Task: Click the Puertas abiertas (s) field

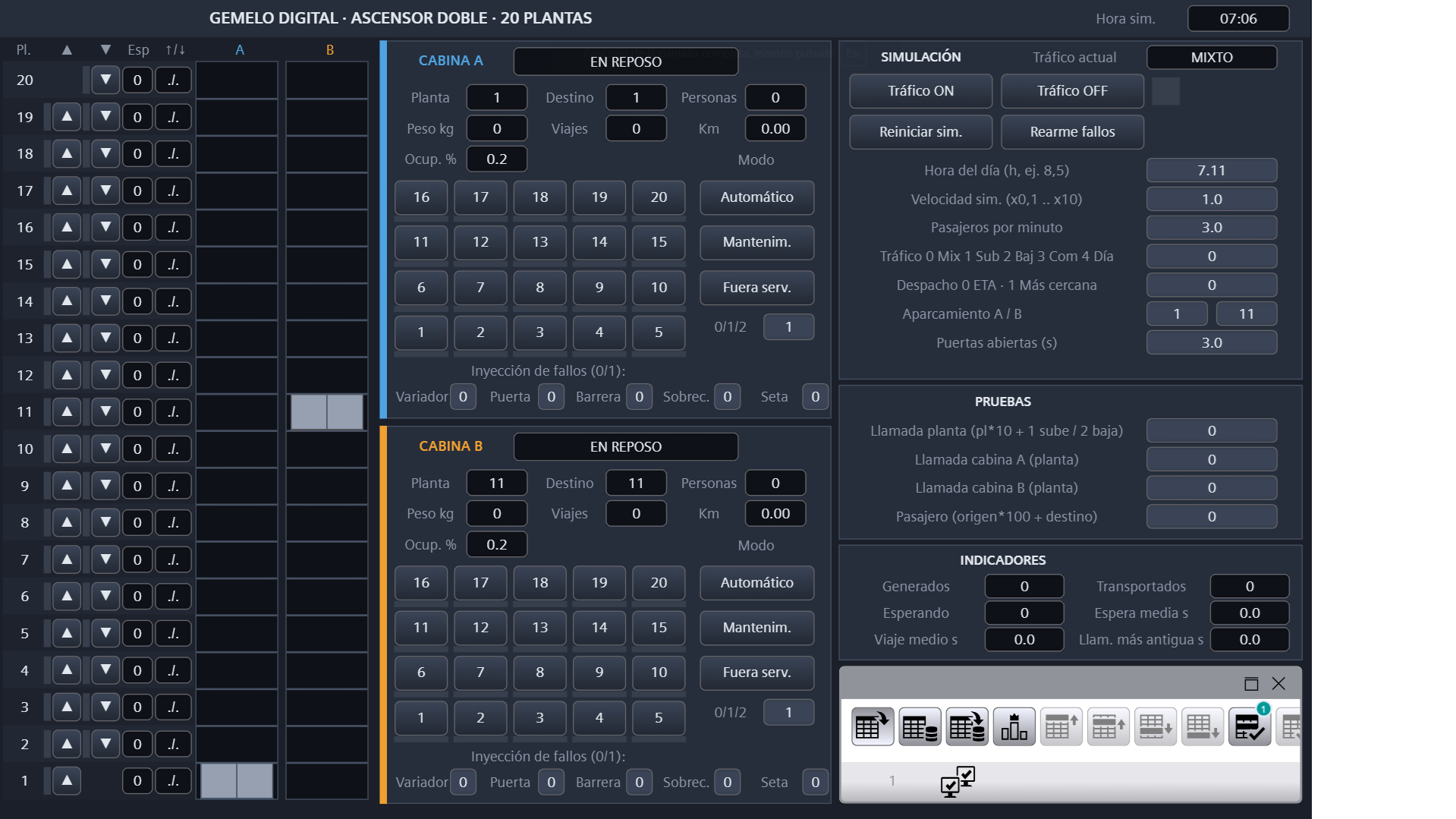Action: point(1211,342)
